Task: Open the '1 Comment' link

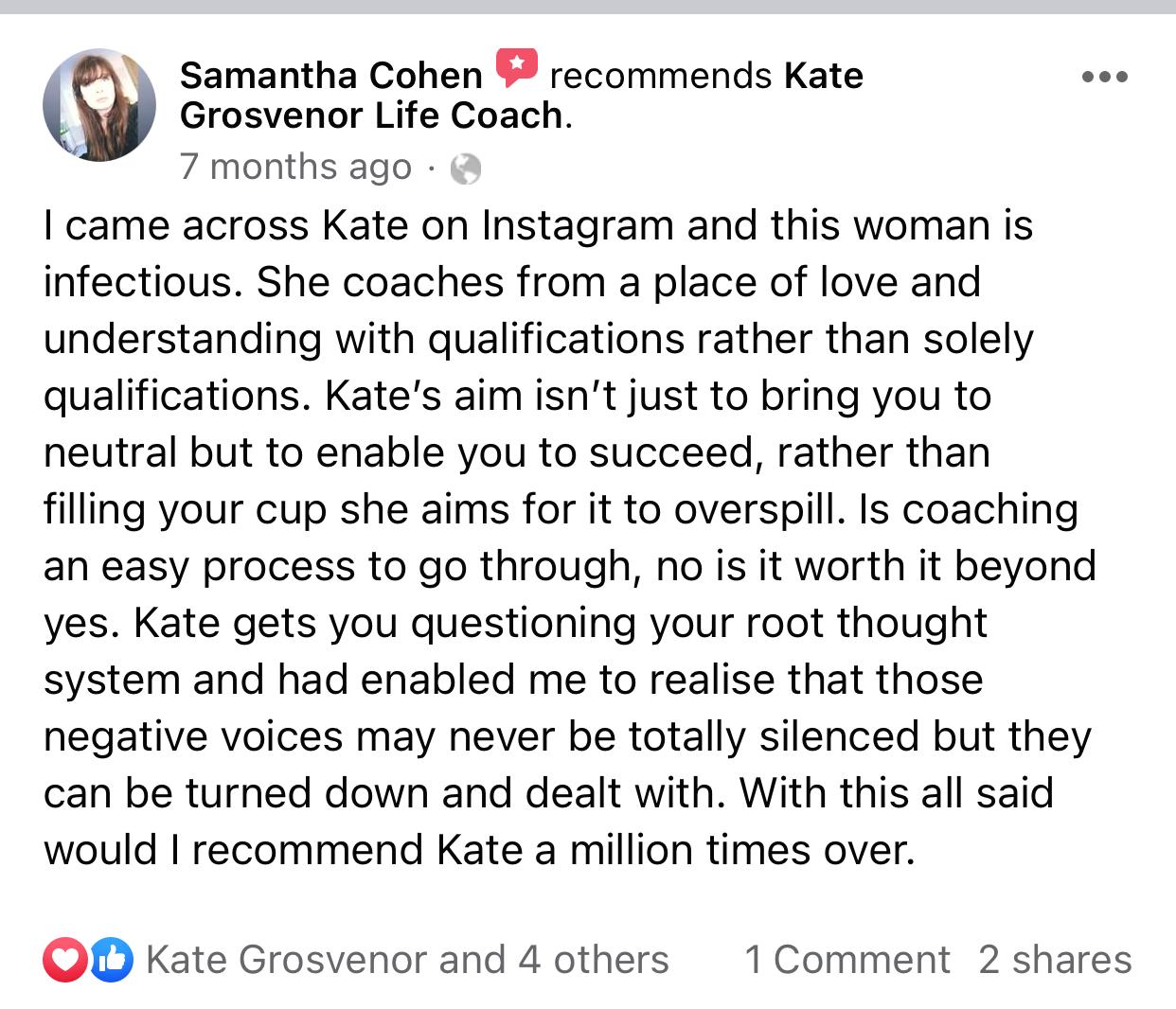Action: (847, 960)
